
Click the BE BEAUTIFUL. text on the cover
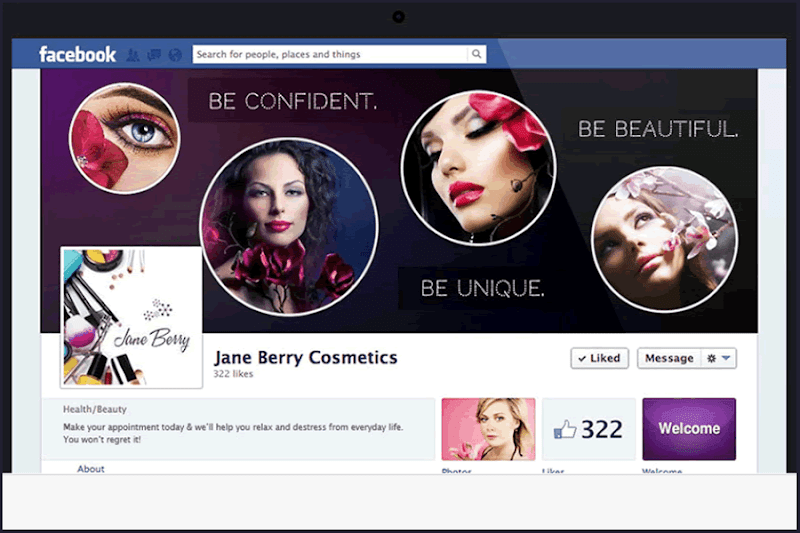coord(658,129)
